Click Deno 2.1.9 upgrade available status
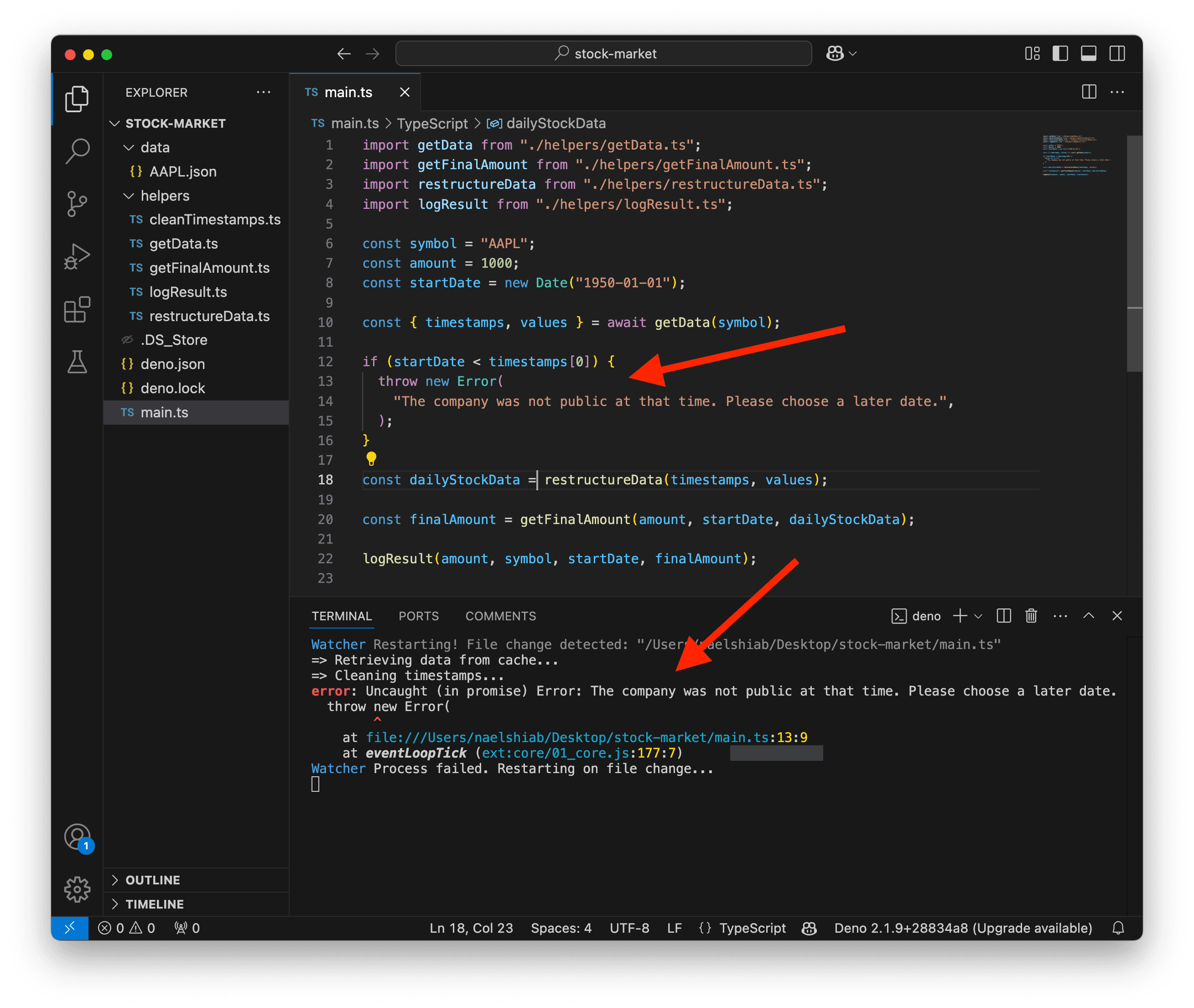Viewport: 1194px width, 1008px height. [963, 928]
